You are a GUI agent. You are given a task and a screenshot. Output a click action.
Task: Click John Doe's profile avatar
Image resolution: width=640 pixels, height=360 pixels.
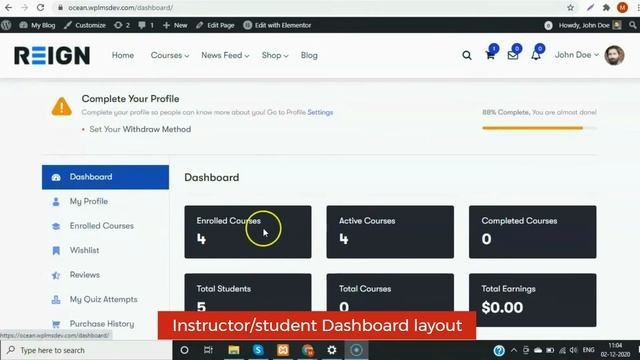pos(614,55)
